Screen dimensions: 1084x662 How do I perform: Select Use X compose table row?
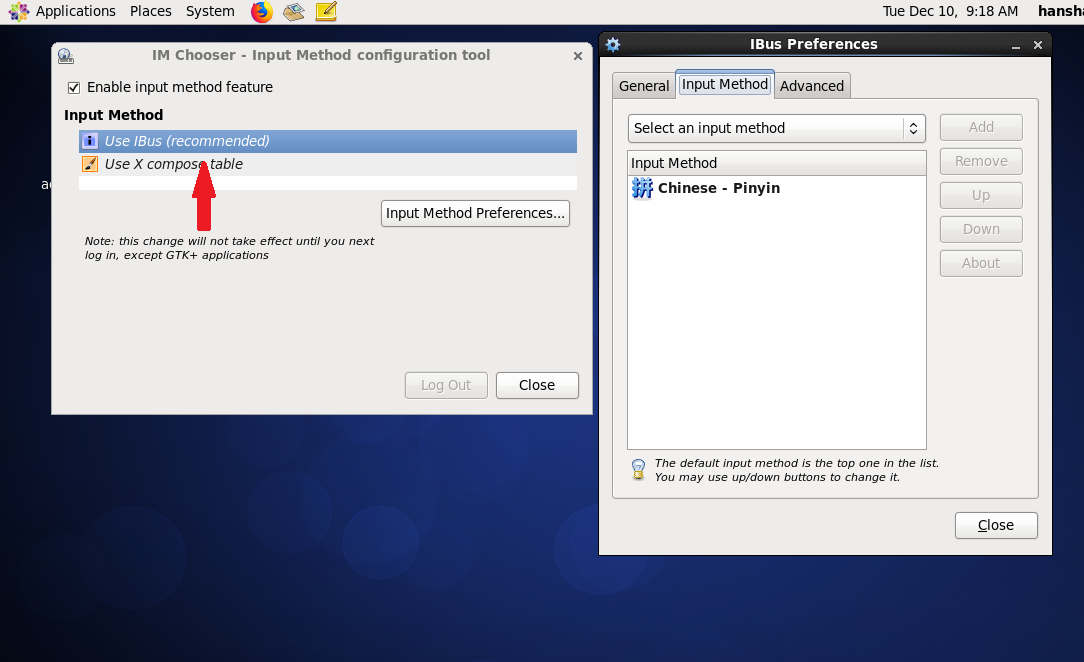328,164
